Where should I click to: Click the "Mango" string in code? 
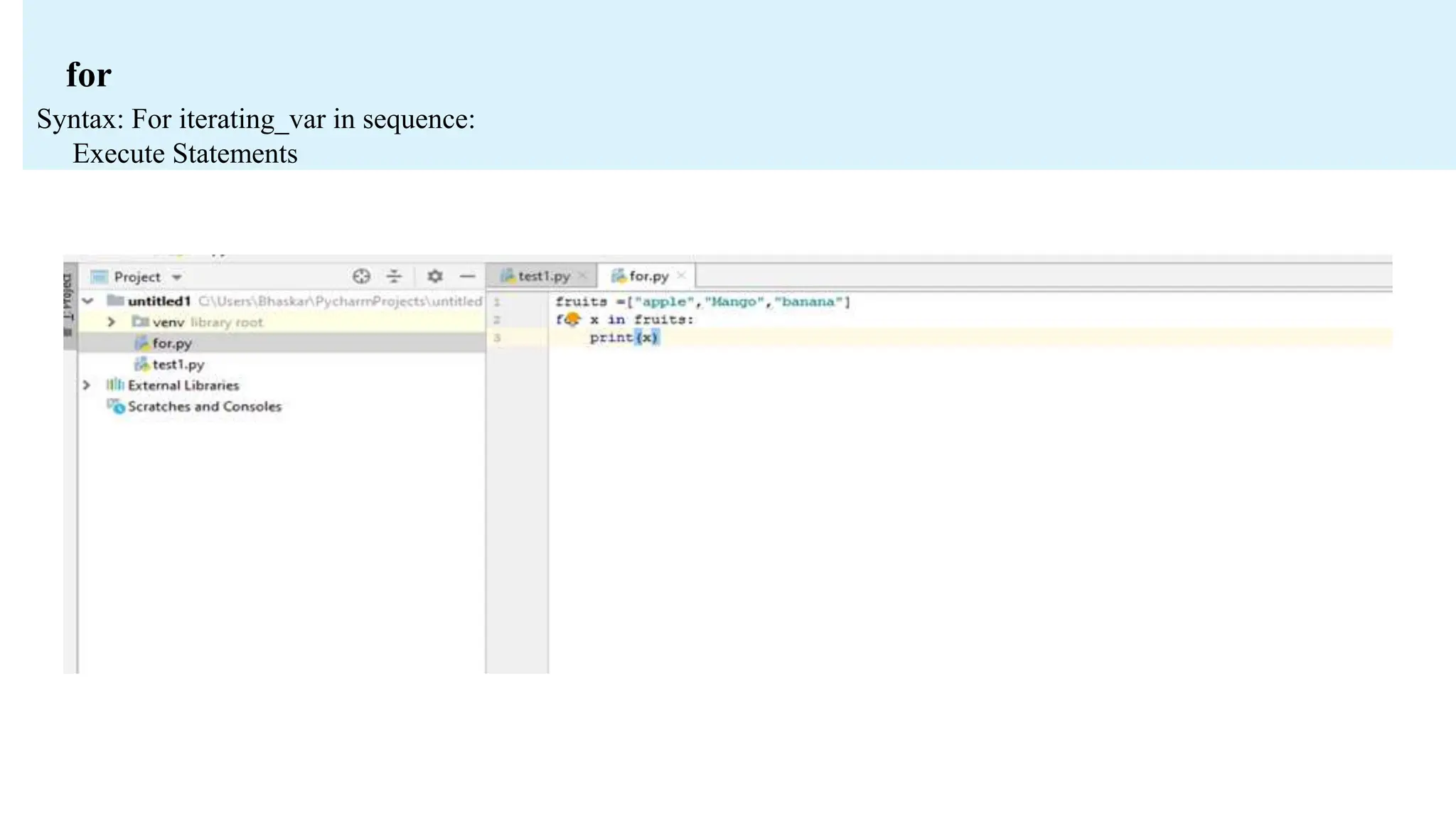tap(734, 302)
